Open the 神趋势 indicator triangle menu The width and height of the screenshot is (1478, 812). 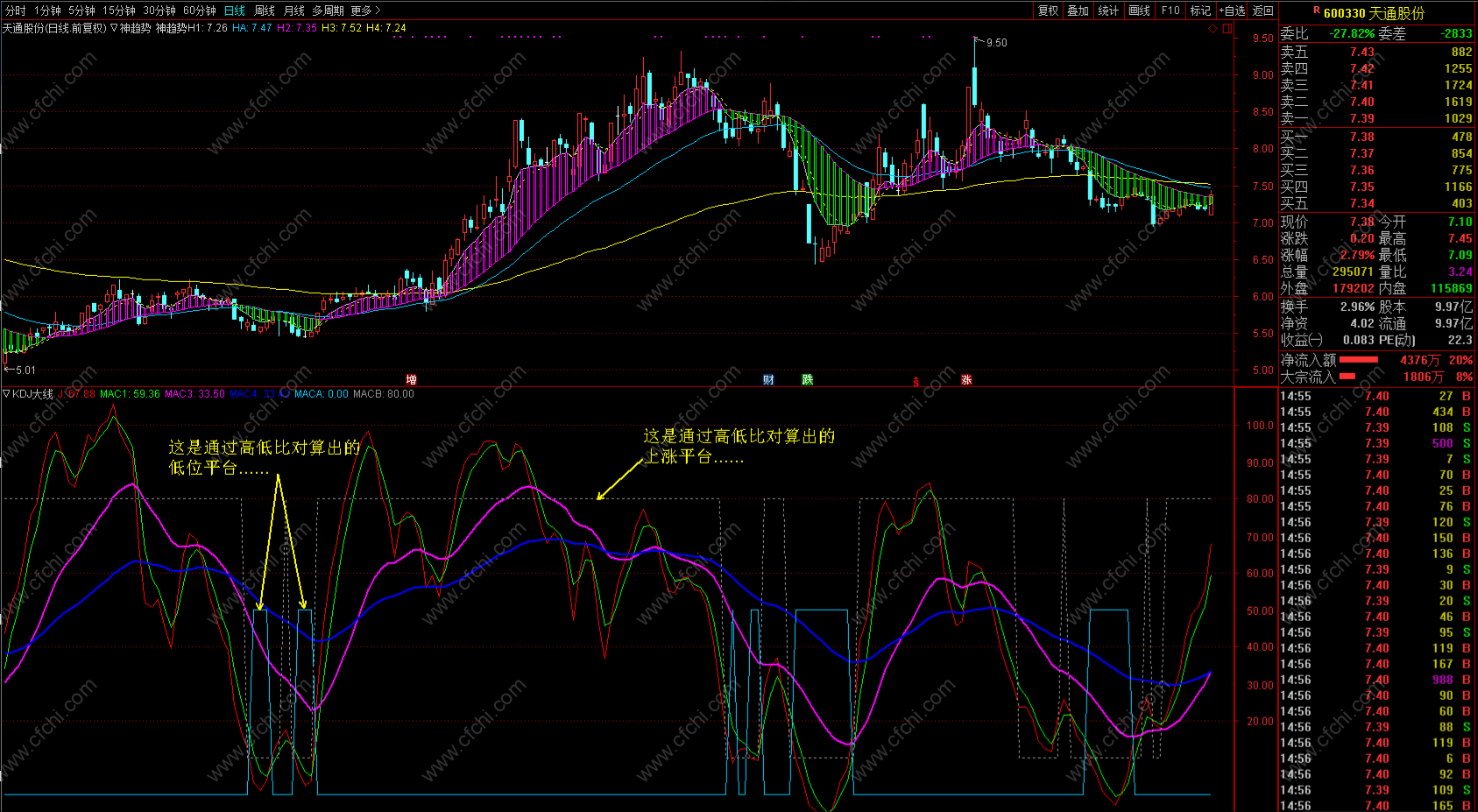[114, 28]
